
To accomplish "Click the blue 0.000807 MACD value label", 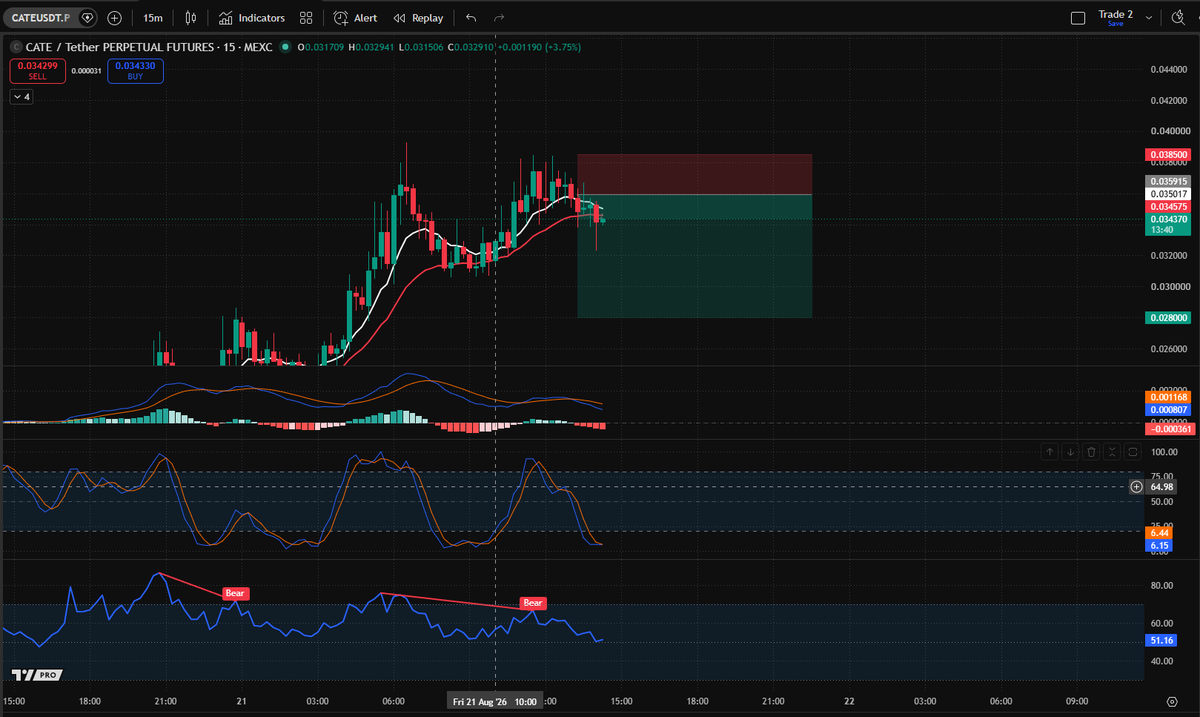I will tap(1167, 410).
